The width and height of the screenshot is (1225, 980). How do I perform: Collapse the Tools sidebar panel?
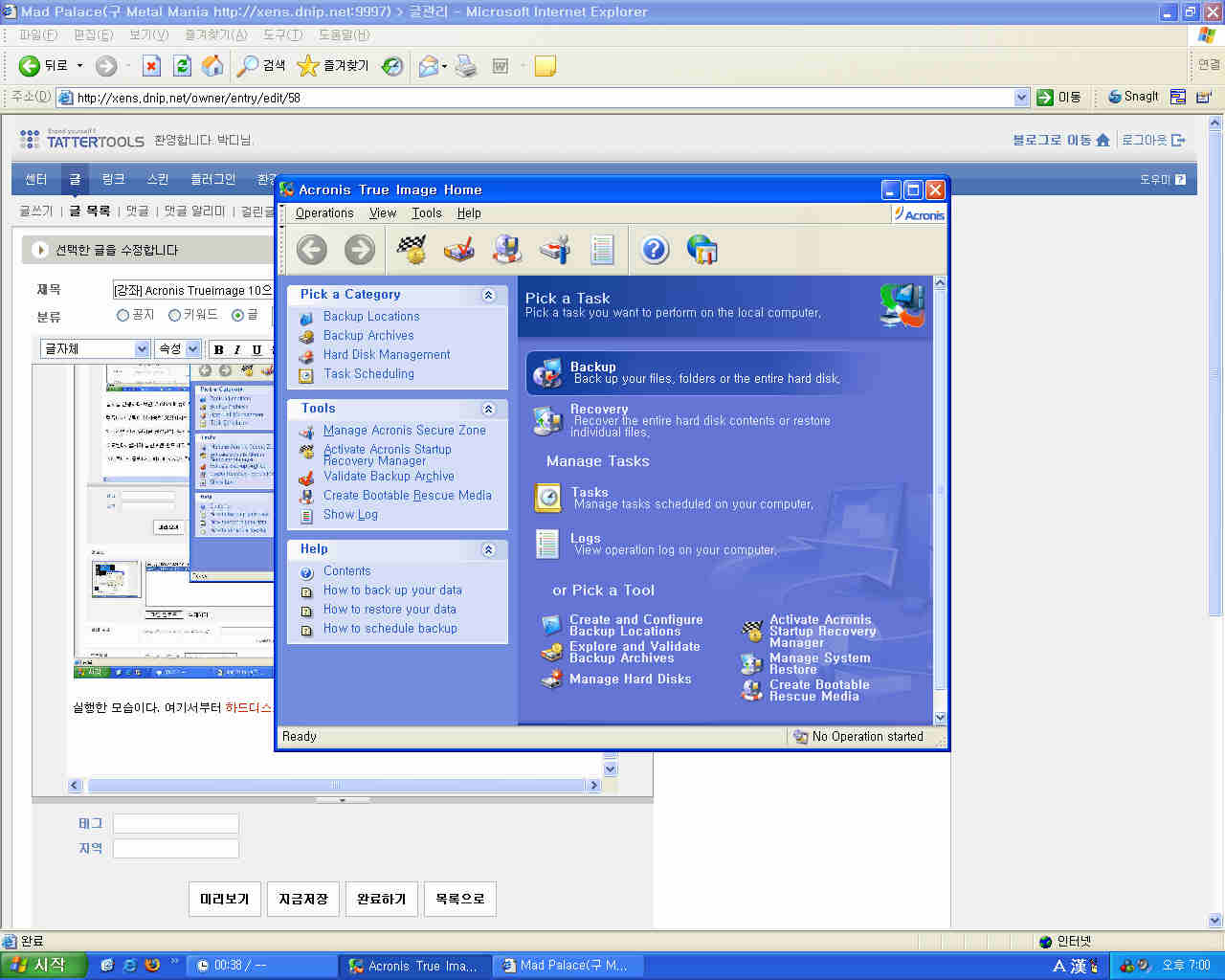[x=489, y=409]
